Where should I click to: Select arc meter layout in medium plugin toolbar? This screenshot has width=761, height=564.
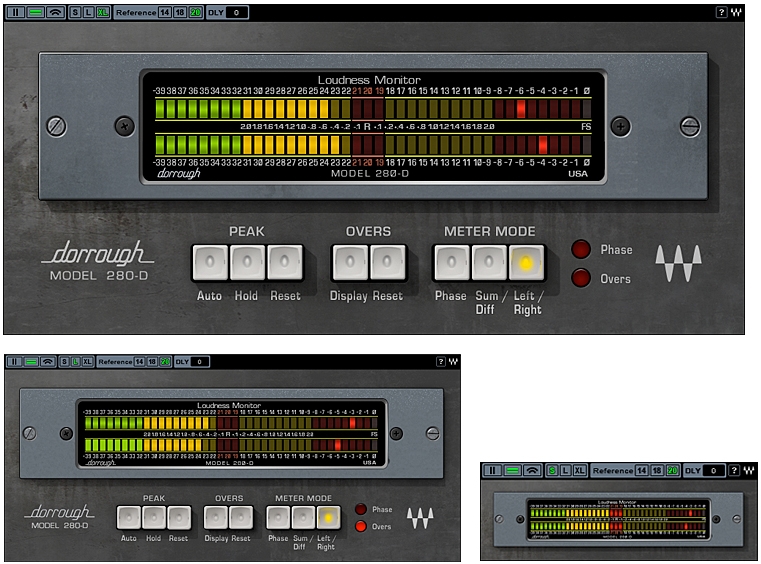[x=48, y=362]
